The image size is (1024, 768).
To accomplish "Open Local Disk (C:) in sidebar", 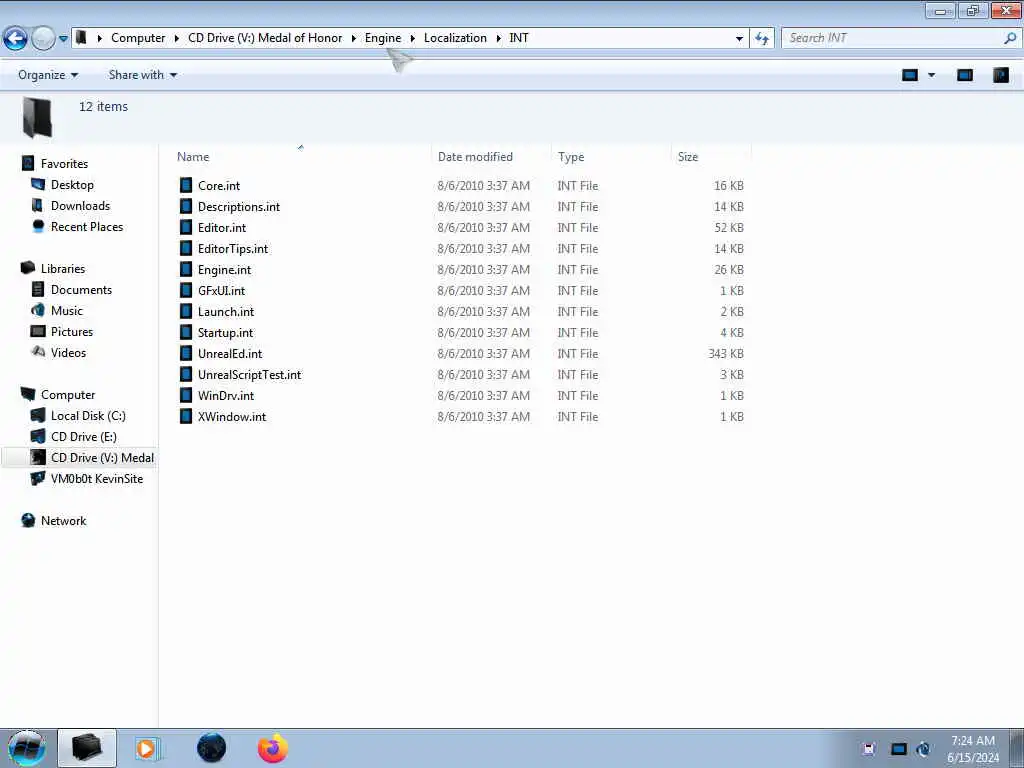I will 88,415.
